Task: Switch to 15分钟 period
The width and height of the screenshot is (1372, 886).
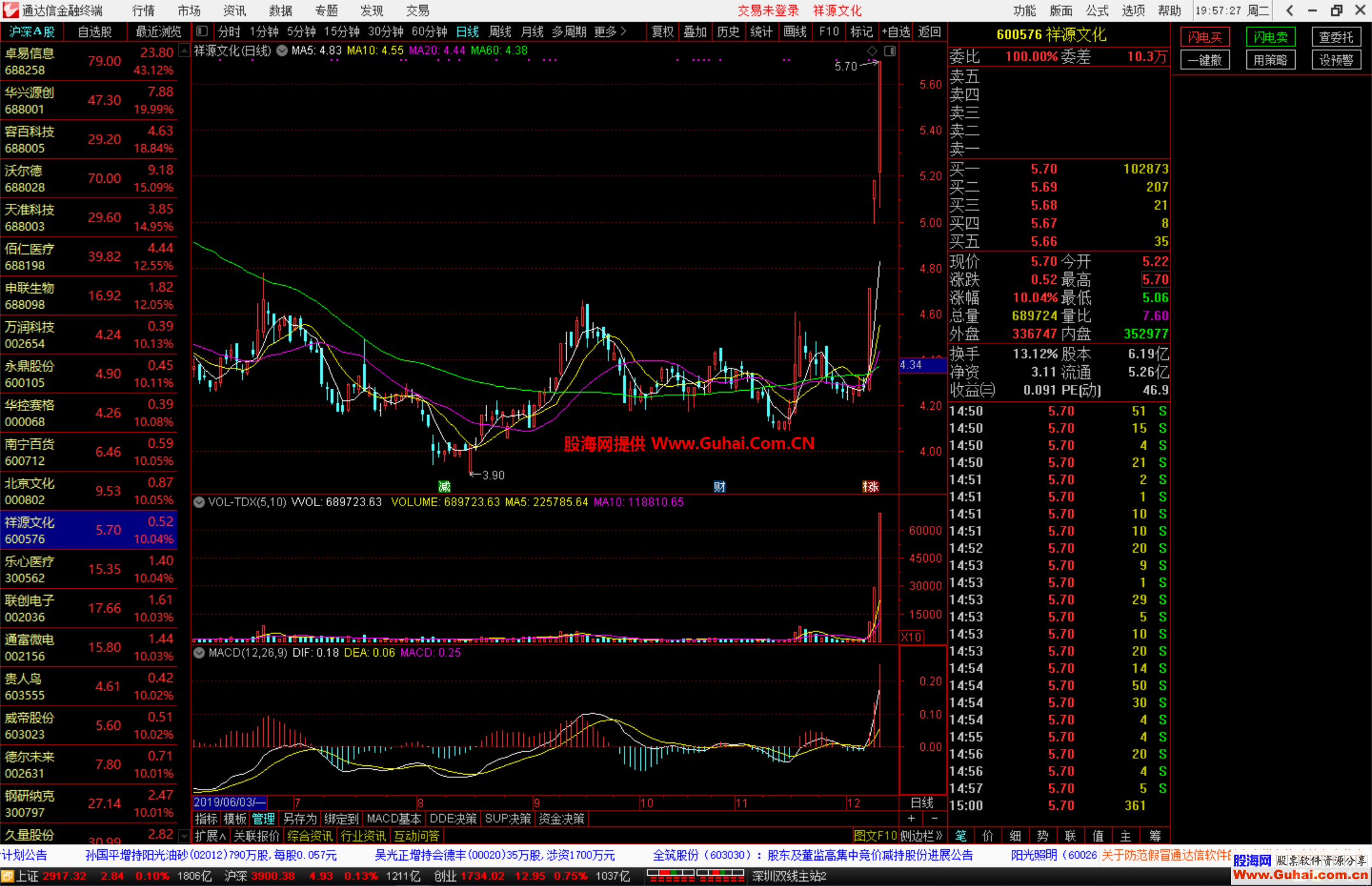Action: pos(342,31)
